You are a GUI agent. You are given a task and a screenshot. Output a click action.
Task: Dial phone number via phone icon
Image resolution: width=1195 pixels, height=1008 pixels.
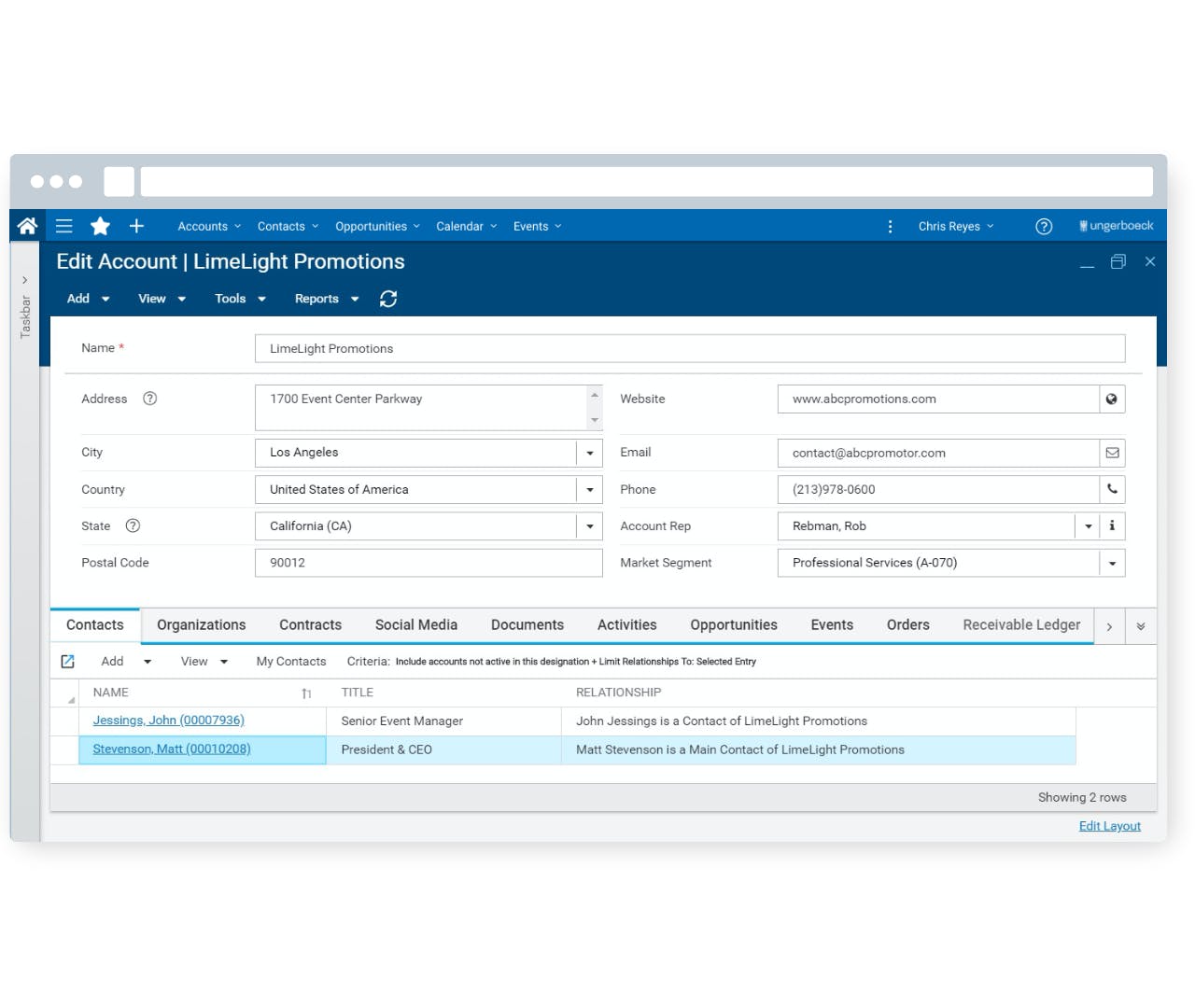coord(1112,489)
